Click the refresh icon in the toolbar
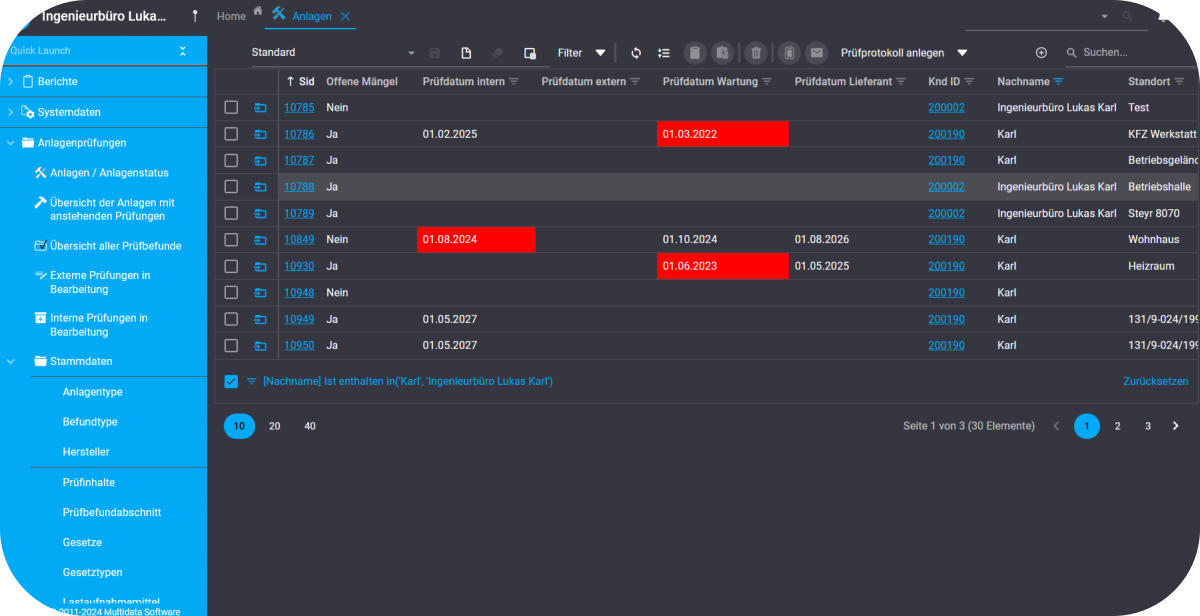The image size is (1200, 616). coord(636,53)
